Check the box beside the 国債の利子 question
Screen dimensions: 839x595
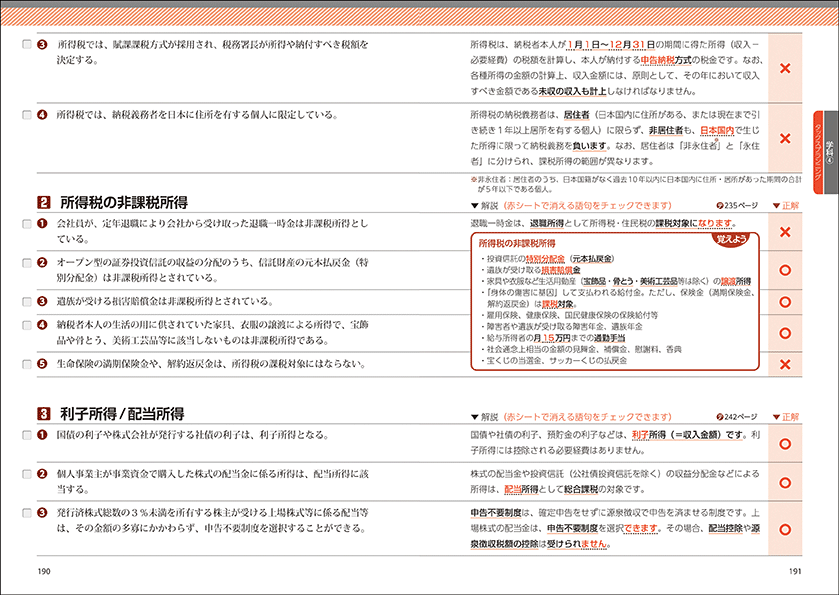[x=27, y=435]
